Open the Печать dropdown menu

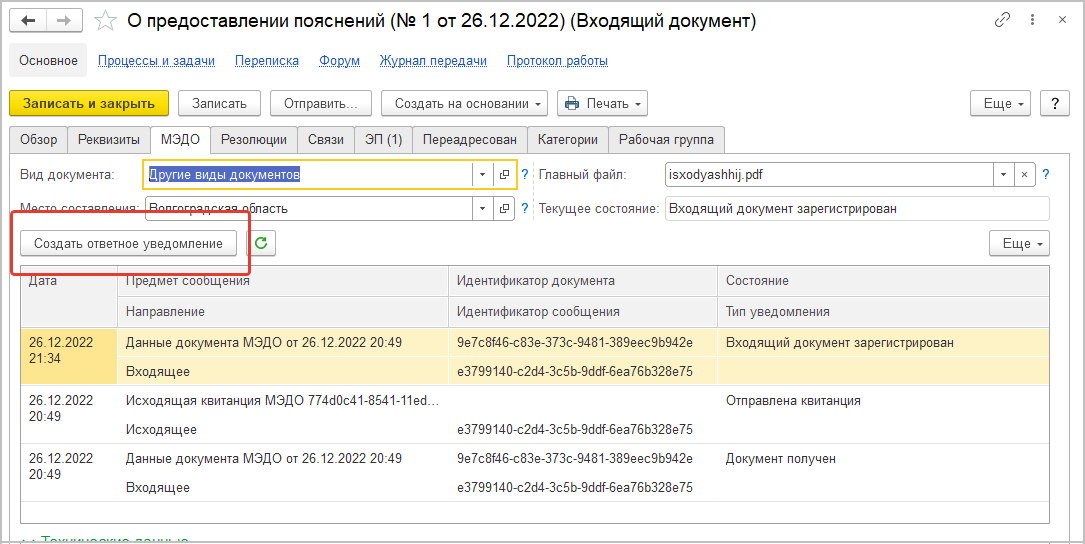[x=602, y=103]
